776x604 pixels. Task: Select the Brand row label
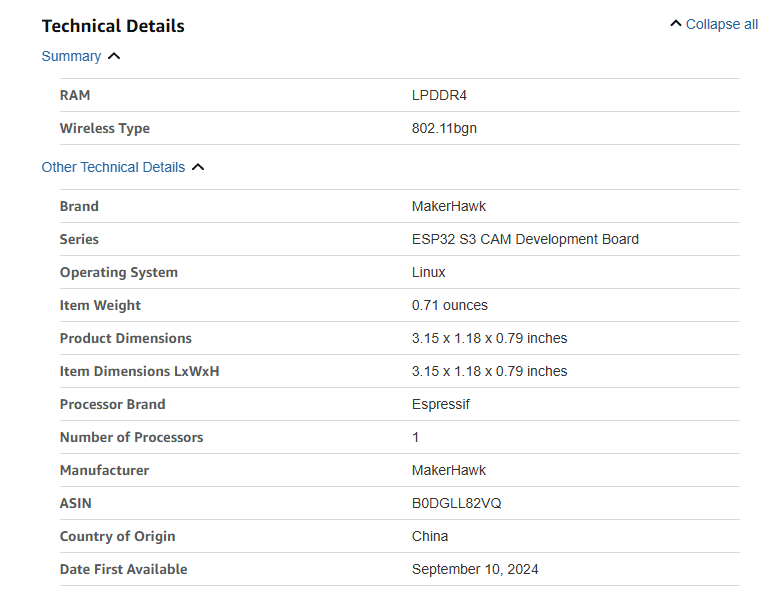click(79, 206)
